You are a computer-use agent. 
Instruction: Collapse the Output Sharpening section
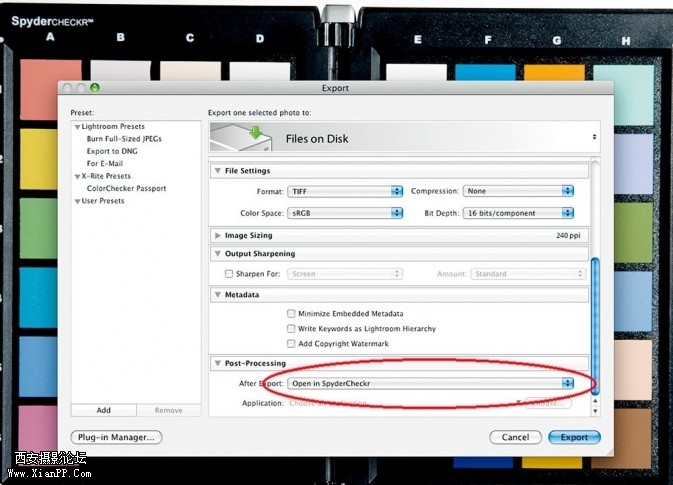tap(218, 254)
